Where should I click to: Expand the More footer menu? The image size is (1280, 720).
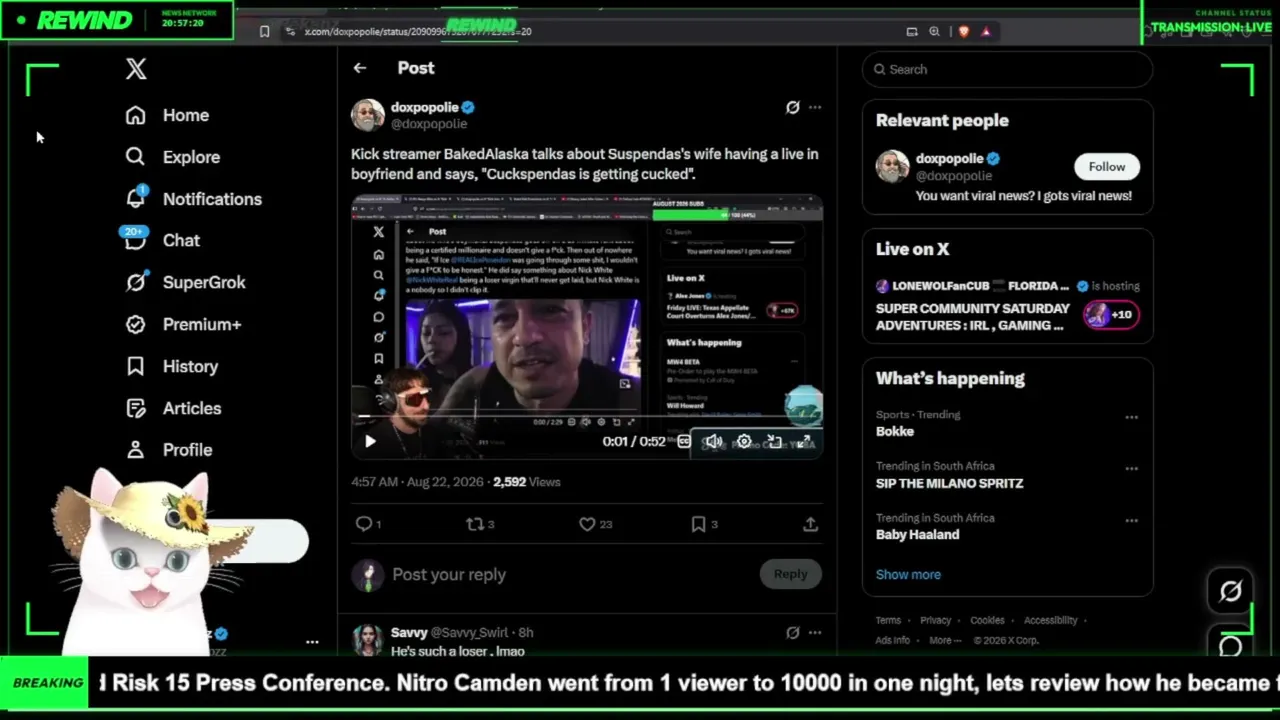944,640
